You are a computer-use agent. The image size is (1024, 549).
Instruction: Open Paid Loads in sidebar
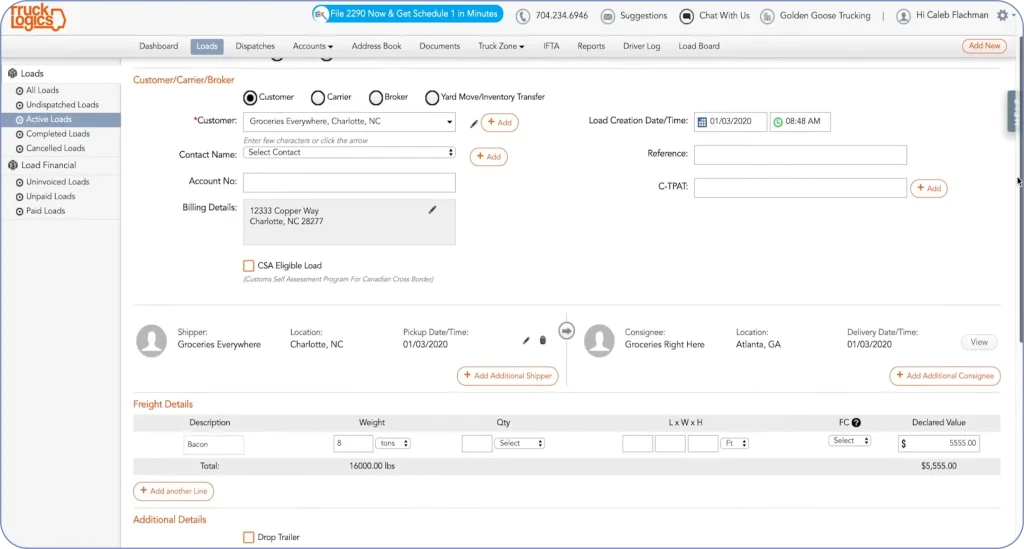tap(45, 211)
